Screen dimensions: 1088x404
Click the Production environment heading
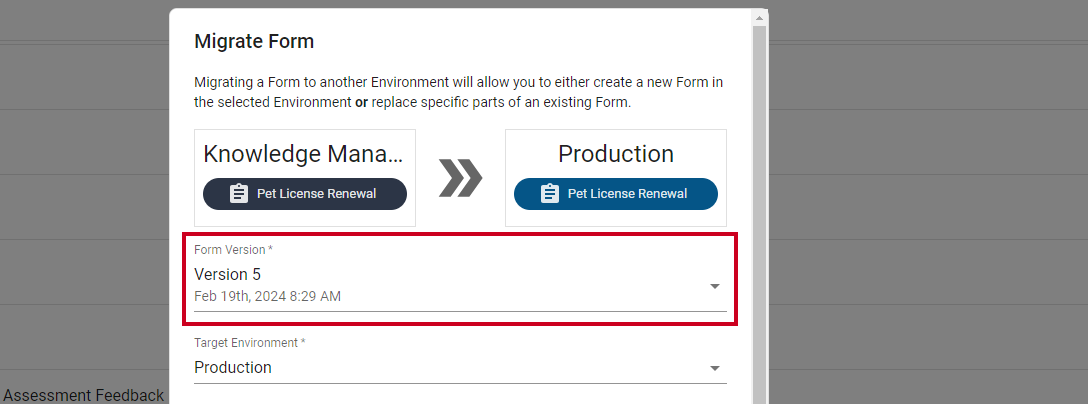(x=615, y=154)
